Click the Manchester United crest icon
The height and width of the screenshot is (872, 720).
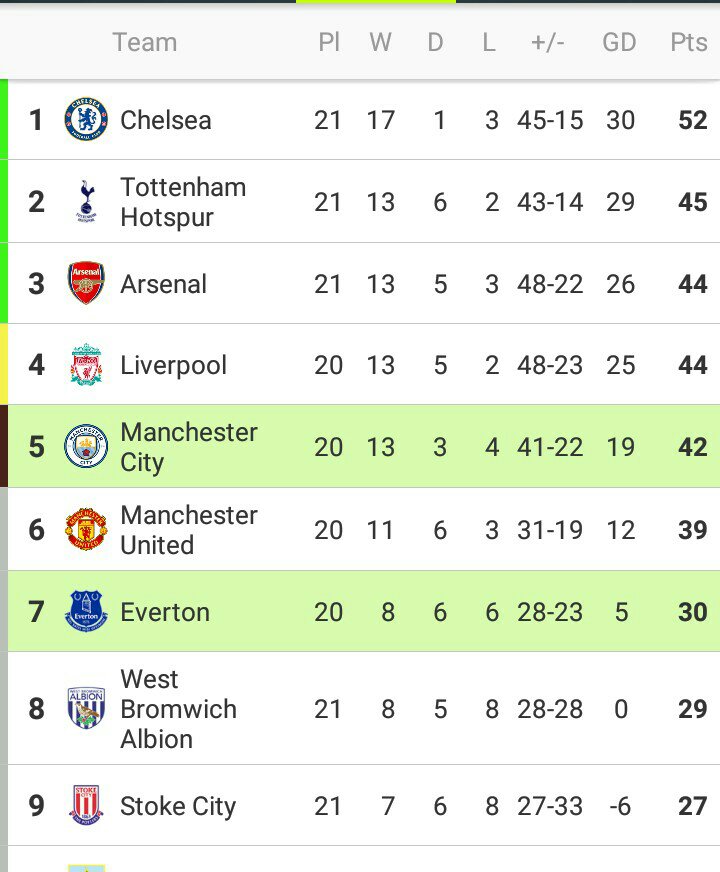coord(86,529)
